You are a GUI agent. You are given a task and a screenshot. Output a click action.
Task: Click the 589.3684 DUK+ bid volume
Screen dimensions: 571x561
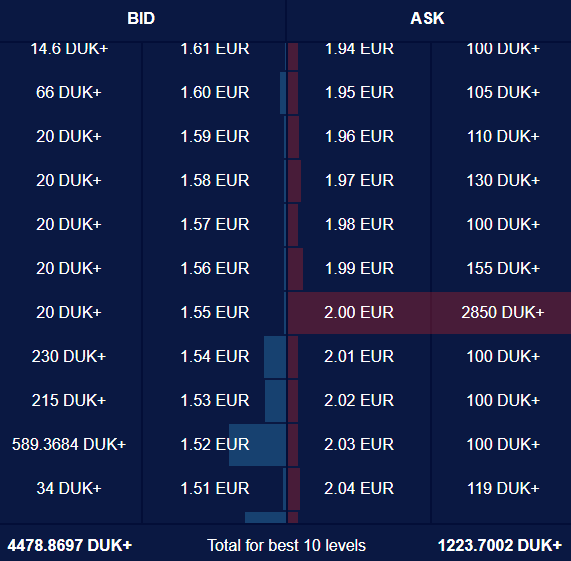[69, 444]
